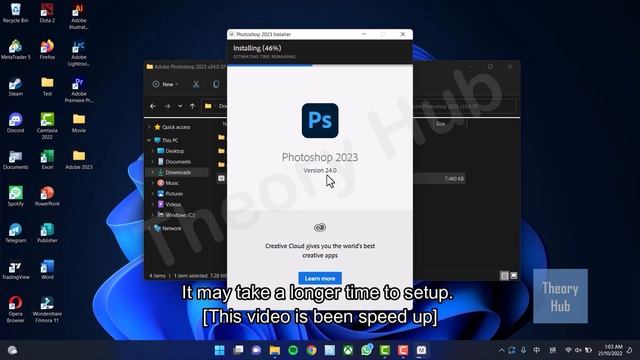Open MetaTrader 5 desktop shortcut
Viewport: 640px width, 360px height.
[16, 50]
